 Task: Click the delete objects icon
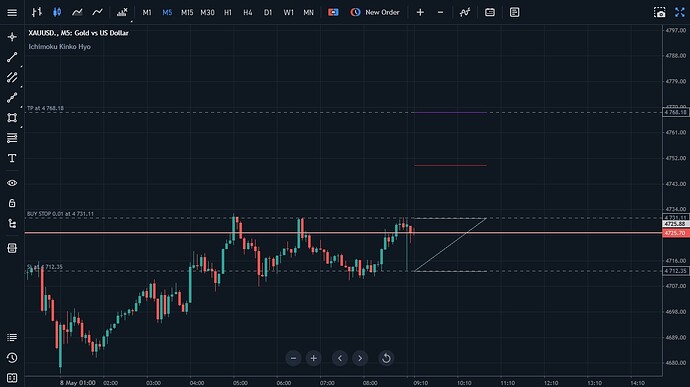(12, 248)
